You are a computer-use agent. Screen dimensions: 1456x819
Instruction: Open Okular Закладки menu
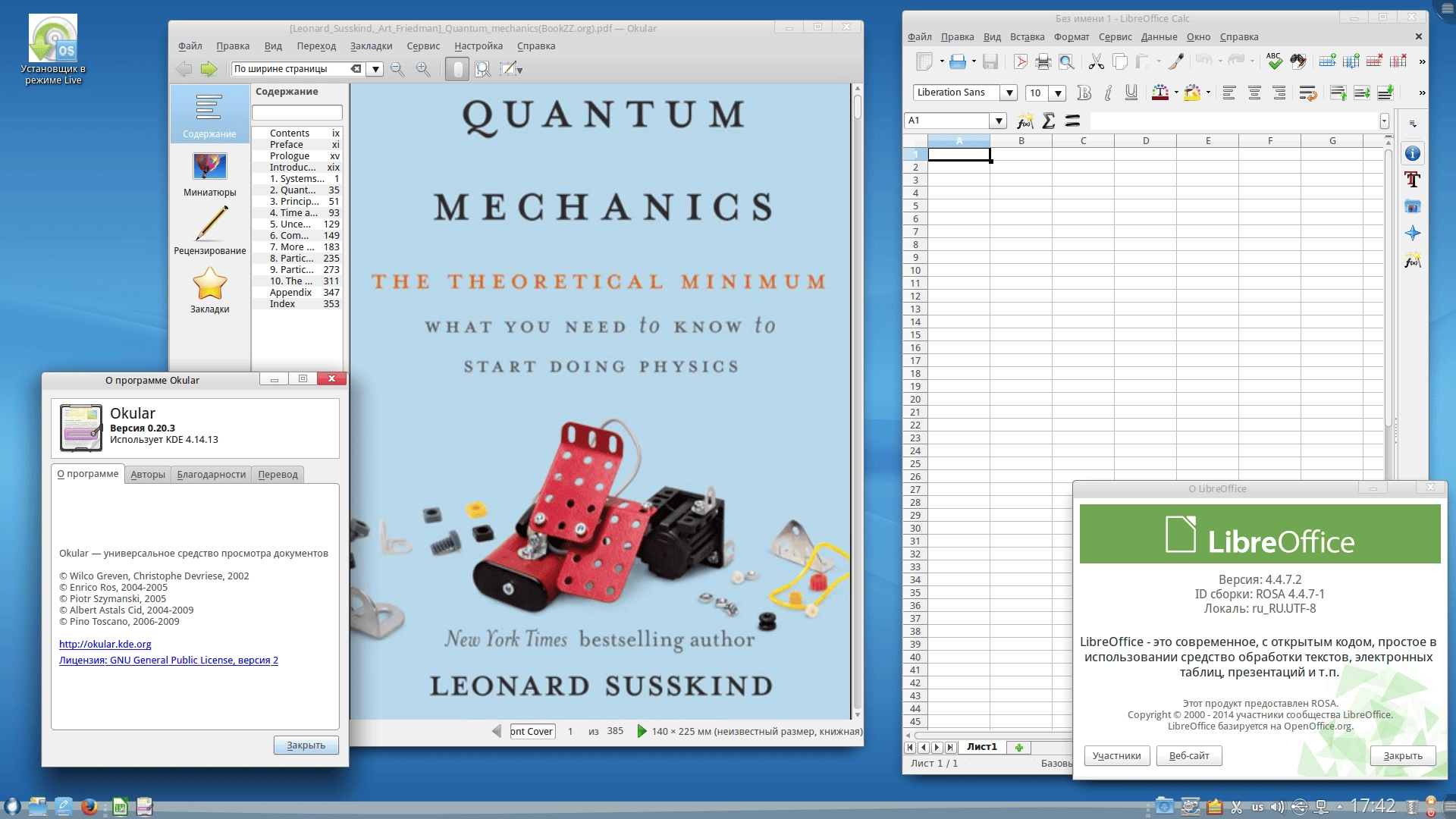[x=371, y=46]
